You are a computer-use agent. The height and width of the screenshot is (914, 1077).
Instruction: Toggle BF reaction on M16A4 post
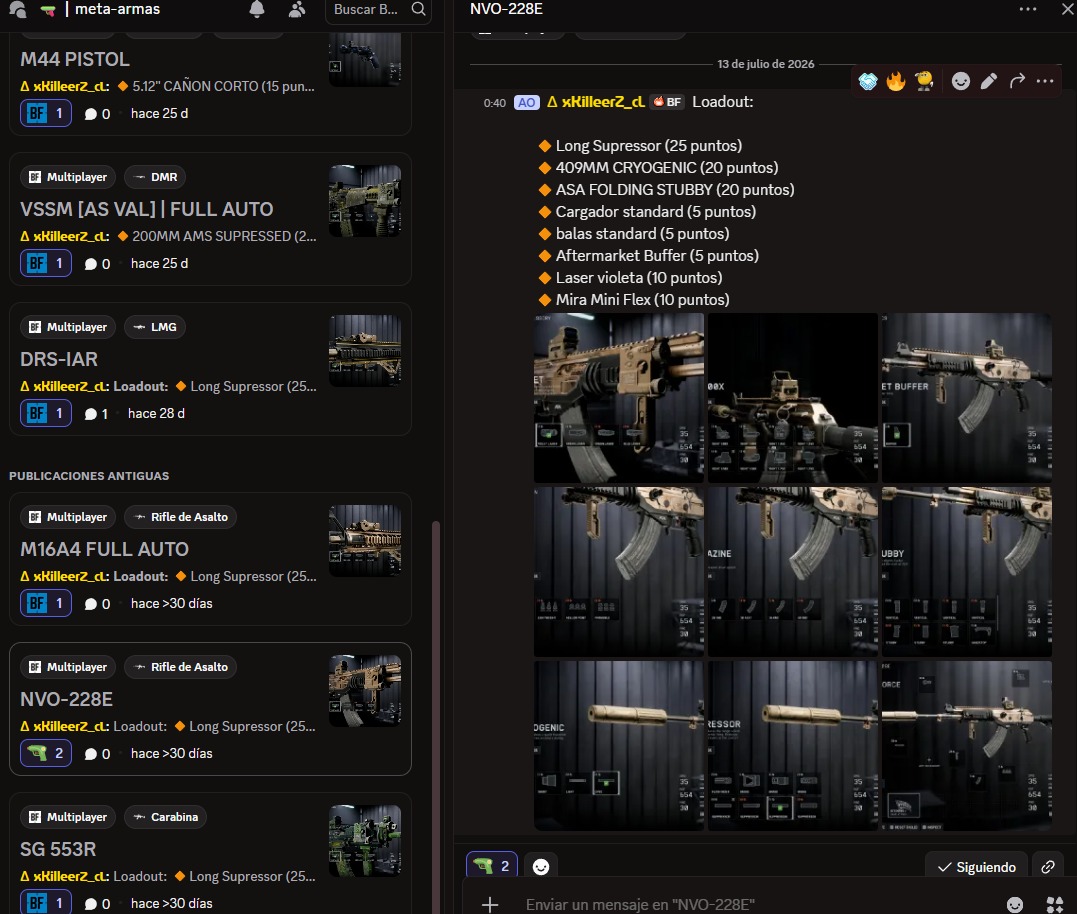coord(46,603)
